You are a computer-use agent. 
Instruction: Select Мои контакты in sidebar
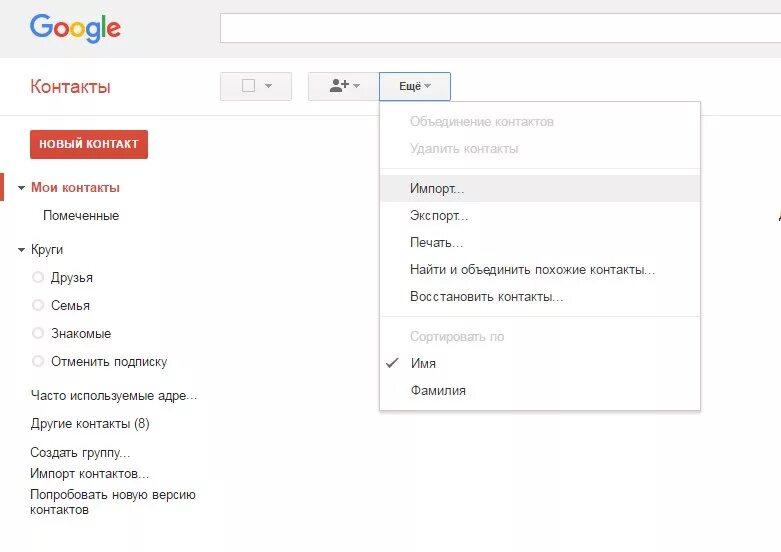[x=75, y=188]
